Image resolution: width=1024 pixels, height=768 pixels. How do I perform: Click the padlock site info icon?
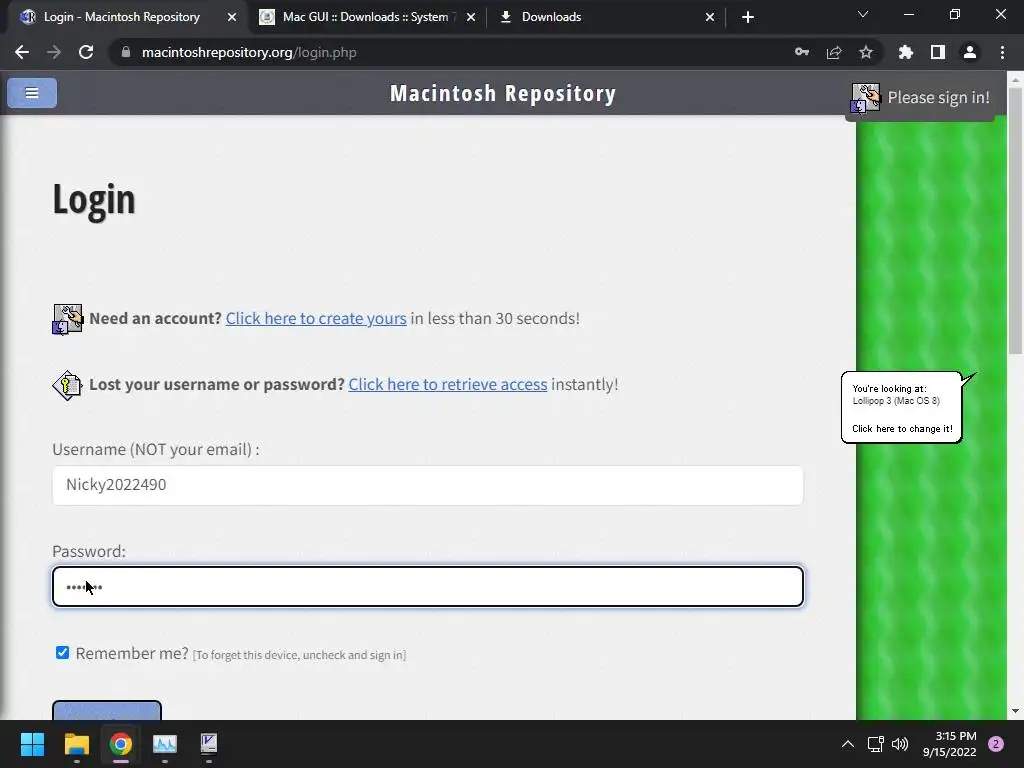tap(126, 52)
